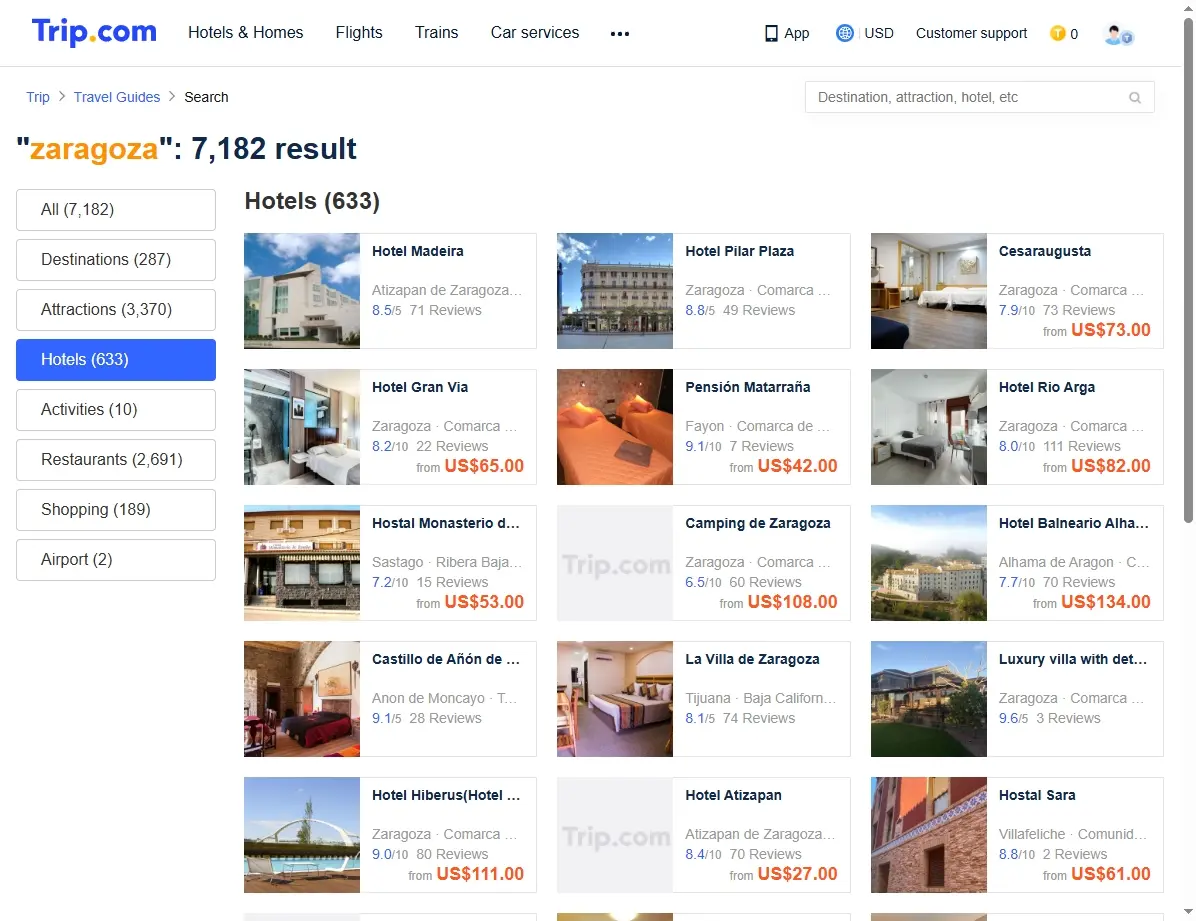Open Camping de Zaragoza placeholder image
1196x921 pixels.
tap(615, 563)
